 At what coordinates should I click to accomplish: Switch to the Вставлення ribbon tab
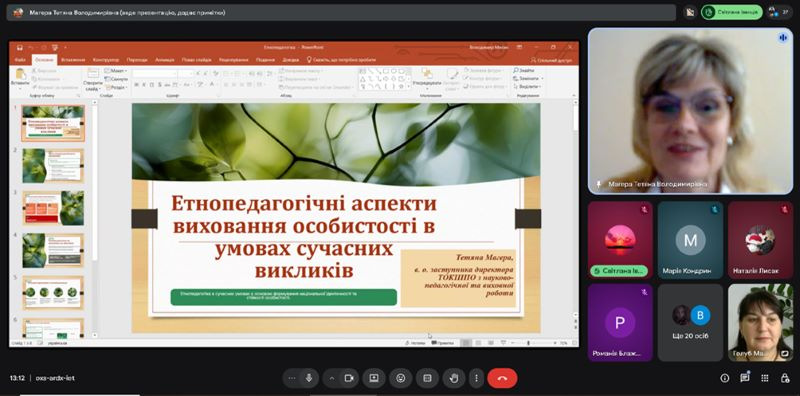[x=73, y=60]
